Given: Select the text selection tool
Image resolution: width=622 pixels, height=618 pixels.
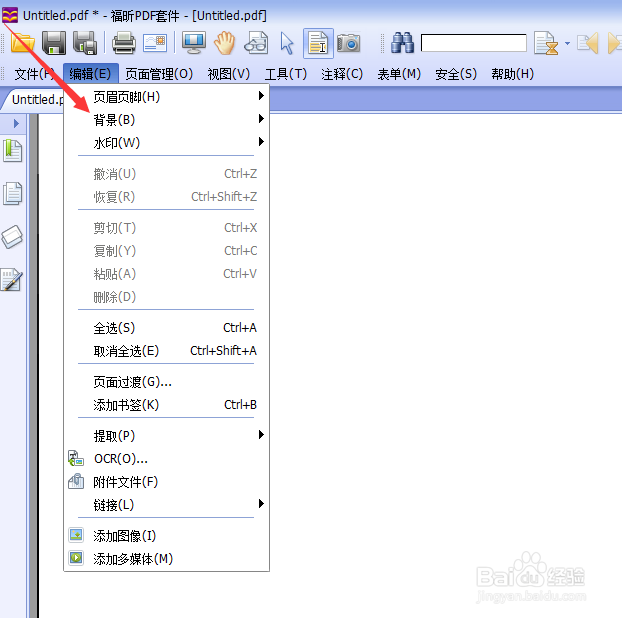Looking at the screenshot, I should tap(318, 43).
